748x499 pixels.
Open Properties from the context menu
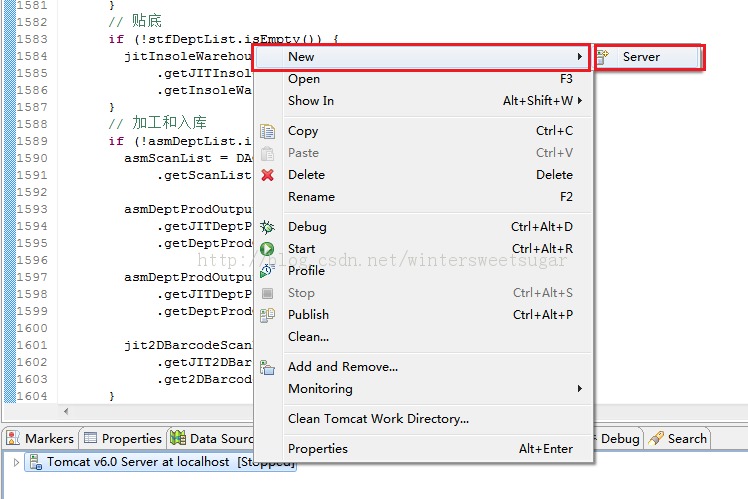(318, 449)
